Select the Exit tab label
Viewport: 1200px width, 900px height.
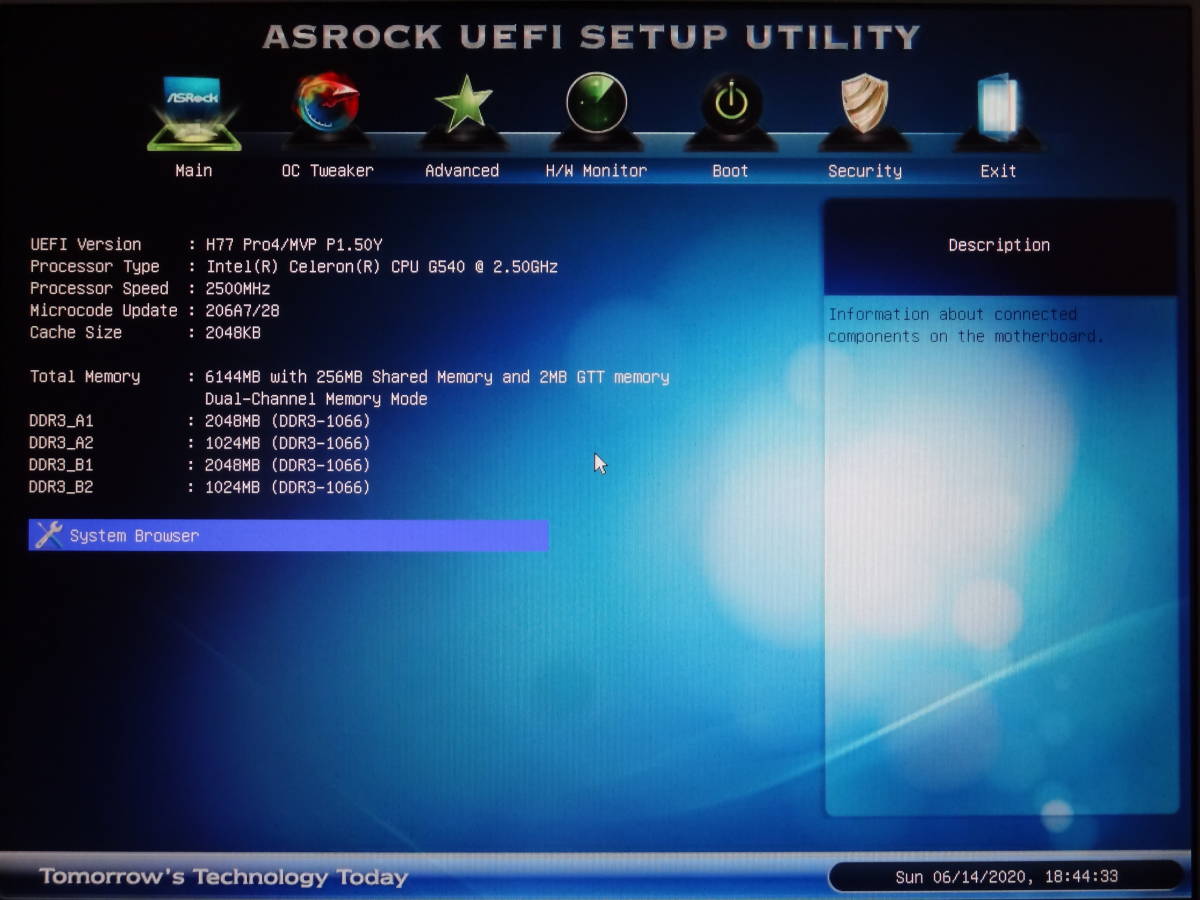pyautogui.click(x=998, y=171)
